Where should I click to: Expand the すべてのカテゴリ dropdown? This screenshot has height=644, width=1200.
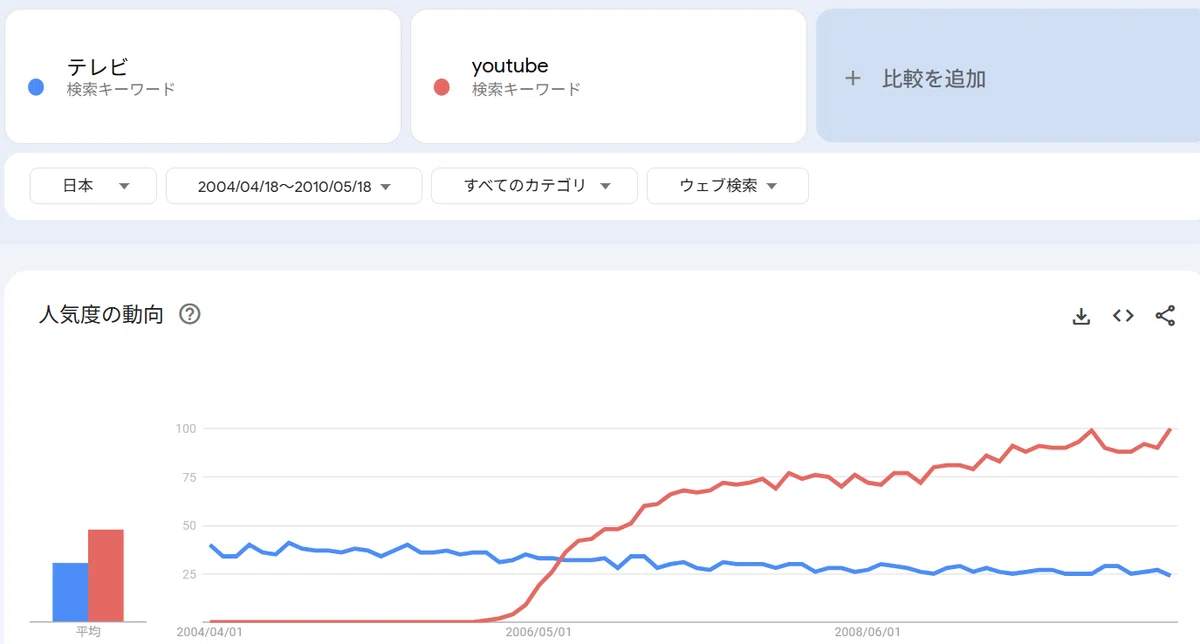pos(534,186)
